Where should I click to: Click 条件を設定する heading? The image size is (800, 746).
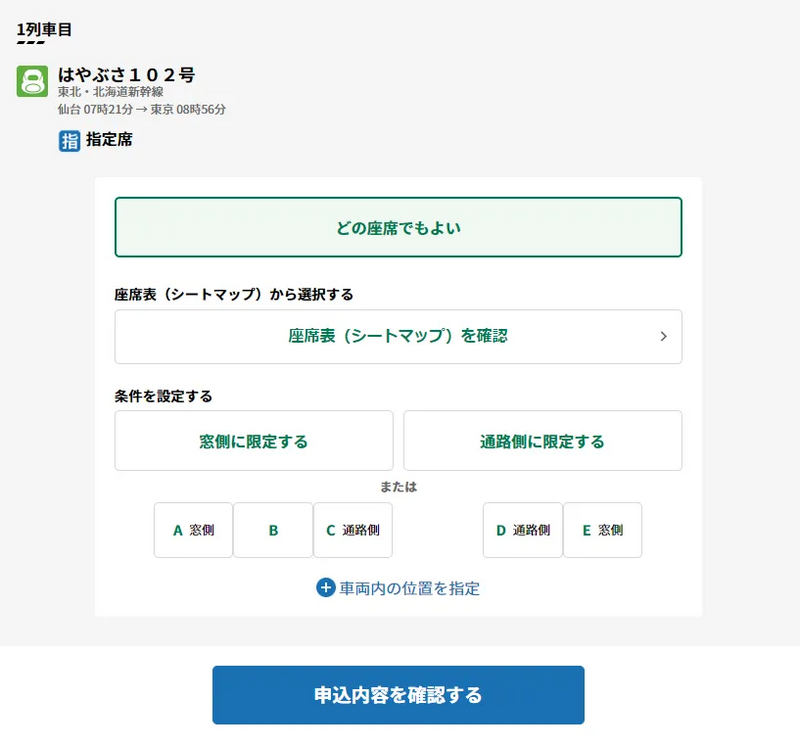pyautogui.click(x=163, y=396)
